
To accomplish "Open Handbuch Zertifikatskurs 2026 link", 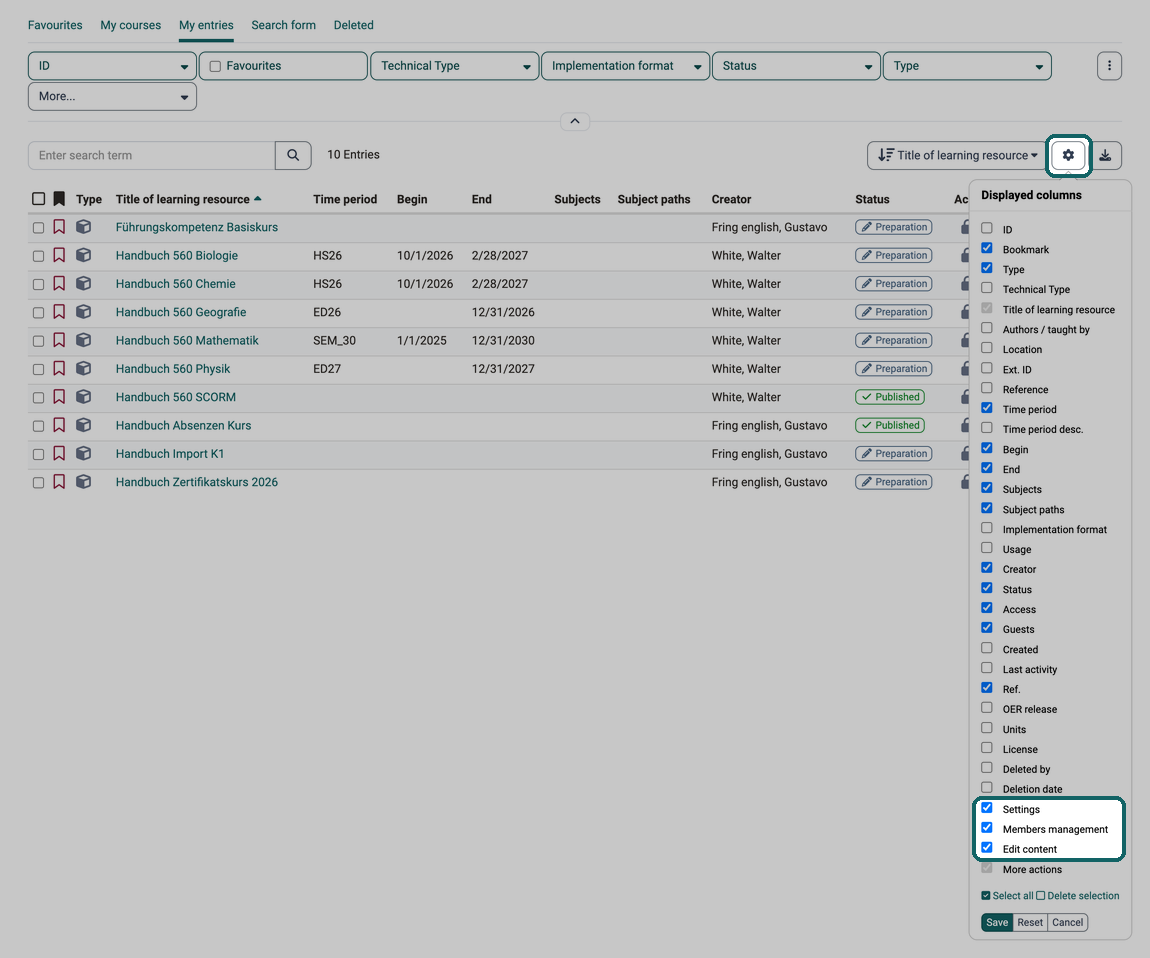I will click(197, 482).
